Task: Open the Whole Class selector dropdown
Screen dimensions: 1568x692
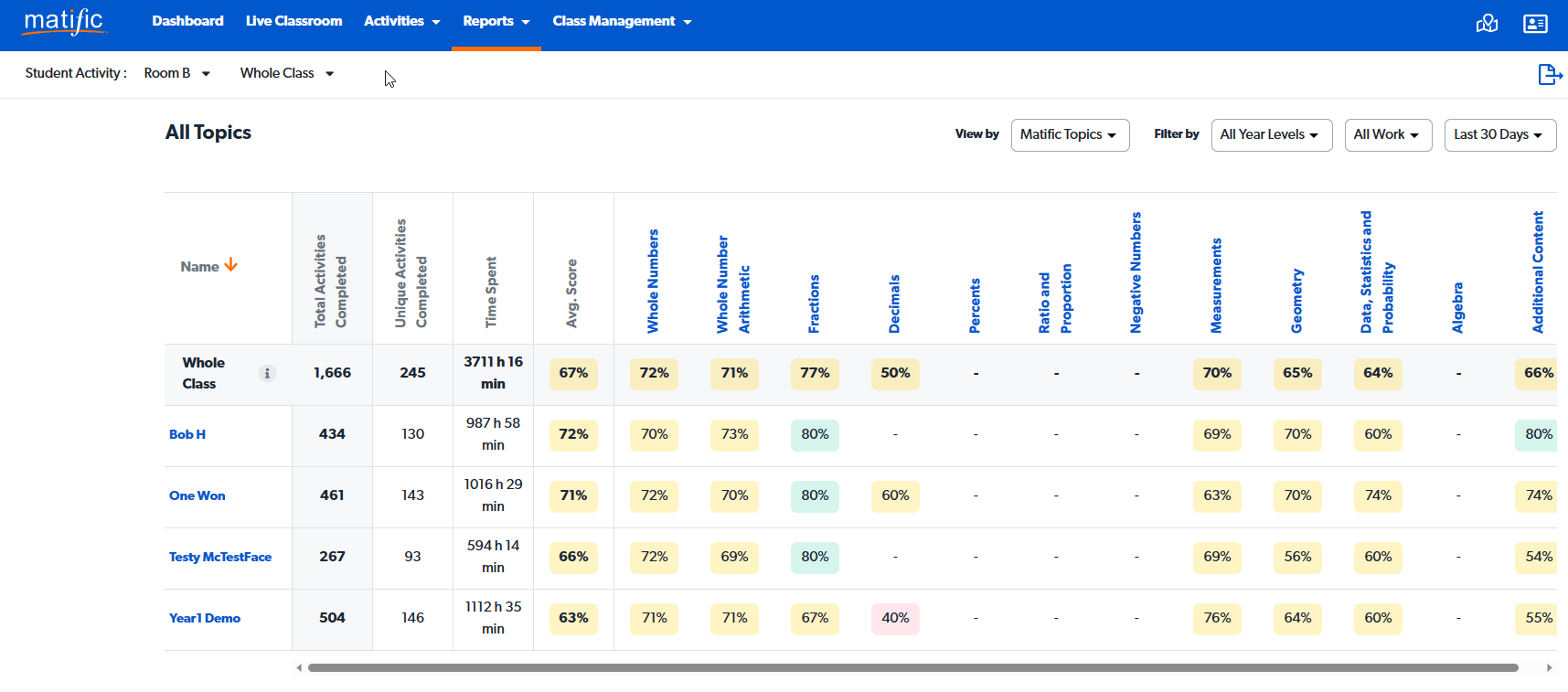Action: tap(287, 73)
